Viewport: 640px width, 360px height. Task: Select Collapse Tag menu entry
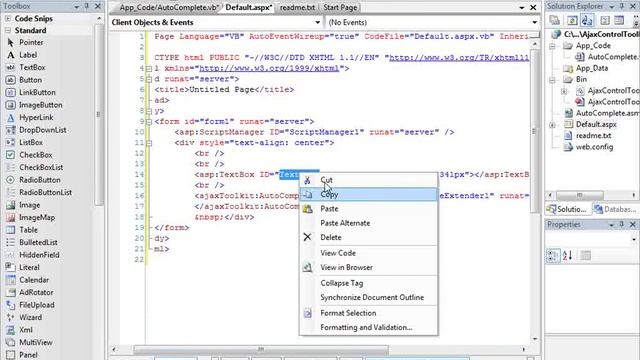(369, 283)
